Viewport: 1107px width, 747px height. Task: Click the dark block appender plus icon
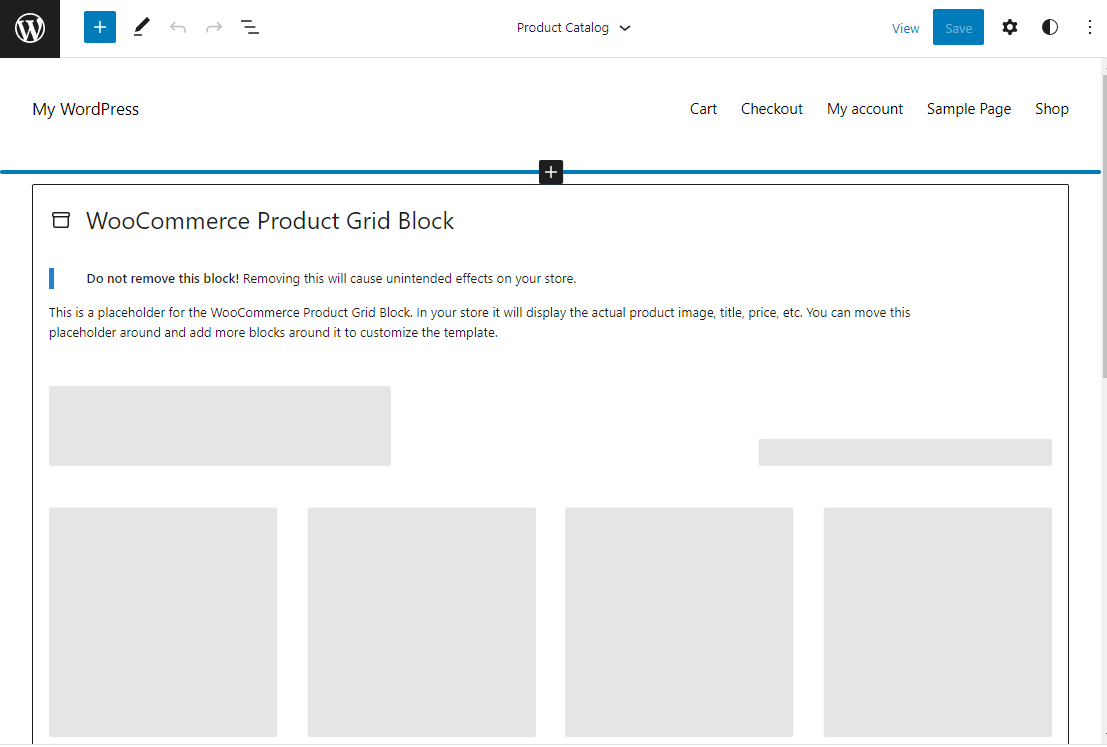tap(551, 171)
